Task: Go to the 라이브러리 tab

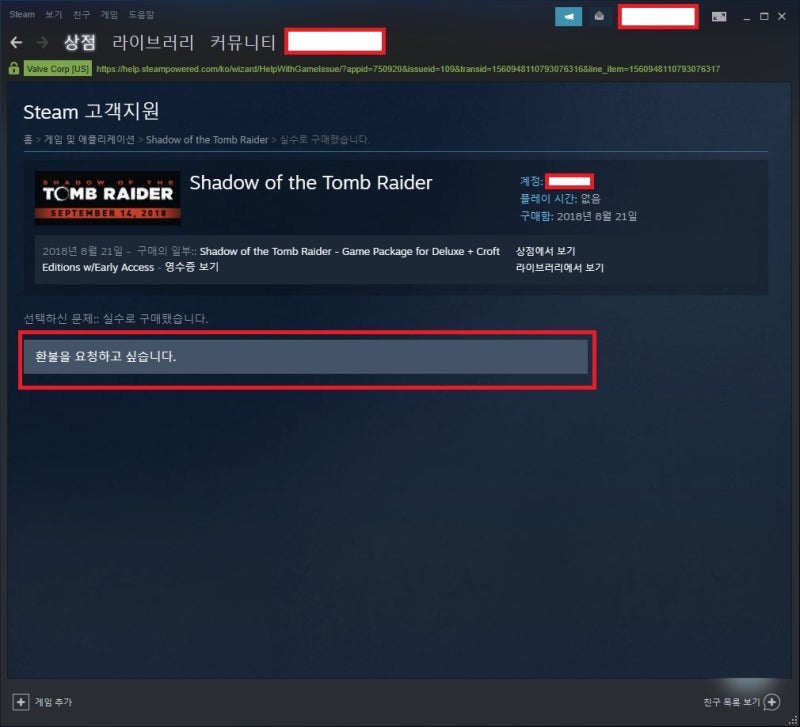Action: 153,42
